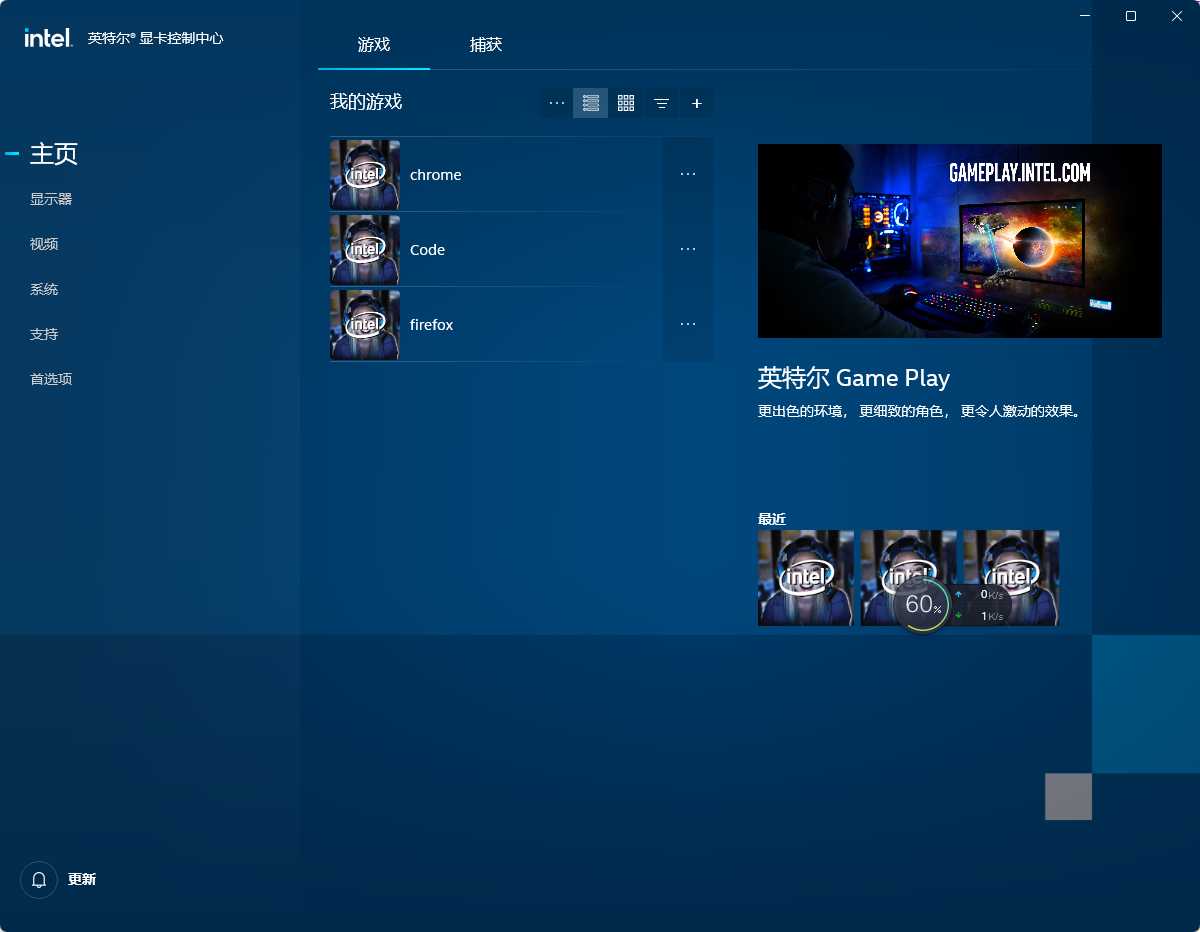Image resolution: width=1200 pixels, height=932 pixels.
Task: Add a new game with the plus icon
Action: [x=697, y=103]
